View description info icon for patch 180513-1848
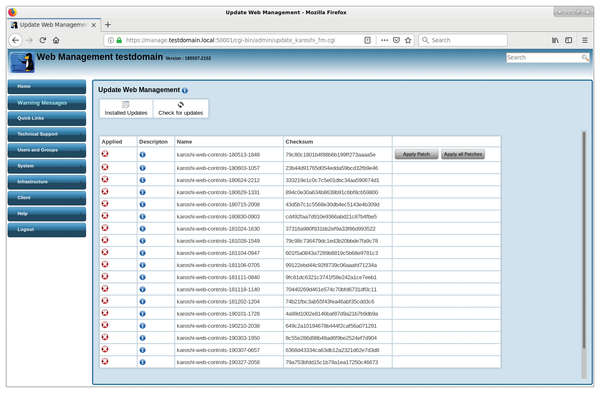600x393 pixels. click(x=142, y=155)
